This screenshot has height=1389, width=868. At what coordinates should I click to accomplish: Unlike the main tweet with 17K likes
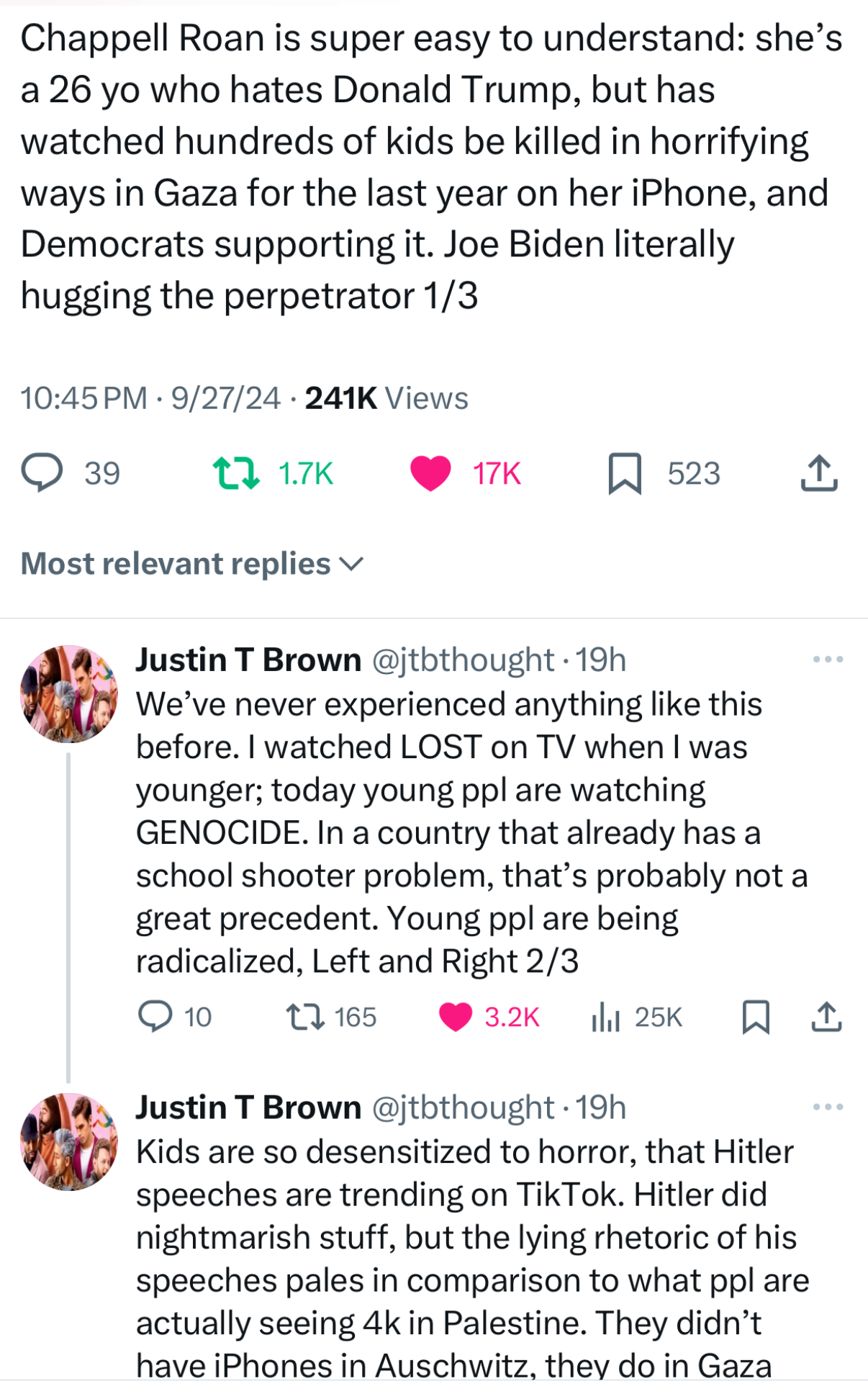tap(430, 473)
